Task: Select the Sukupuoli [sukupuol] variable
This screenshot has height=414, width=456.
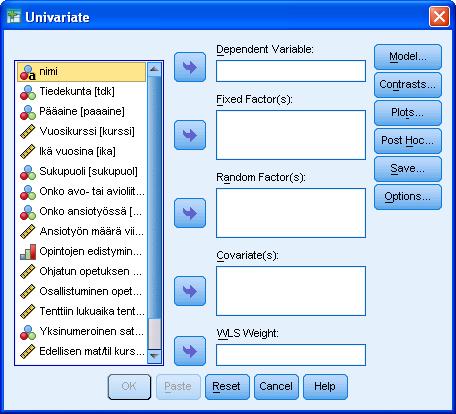Action: point(82,172)
